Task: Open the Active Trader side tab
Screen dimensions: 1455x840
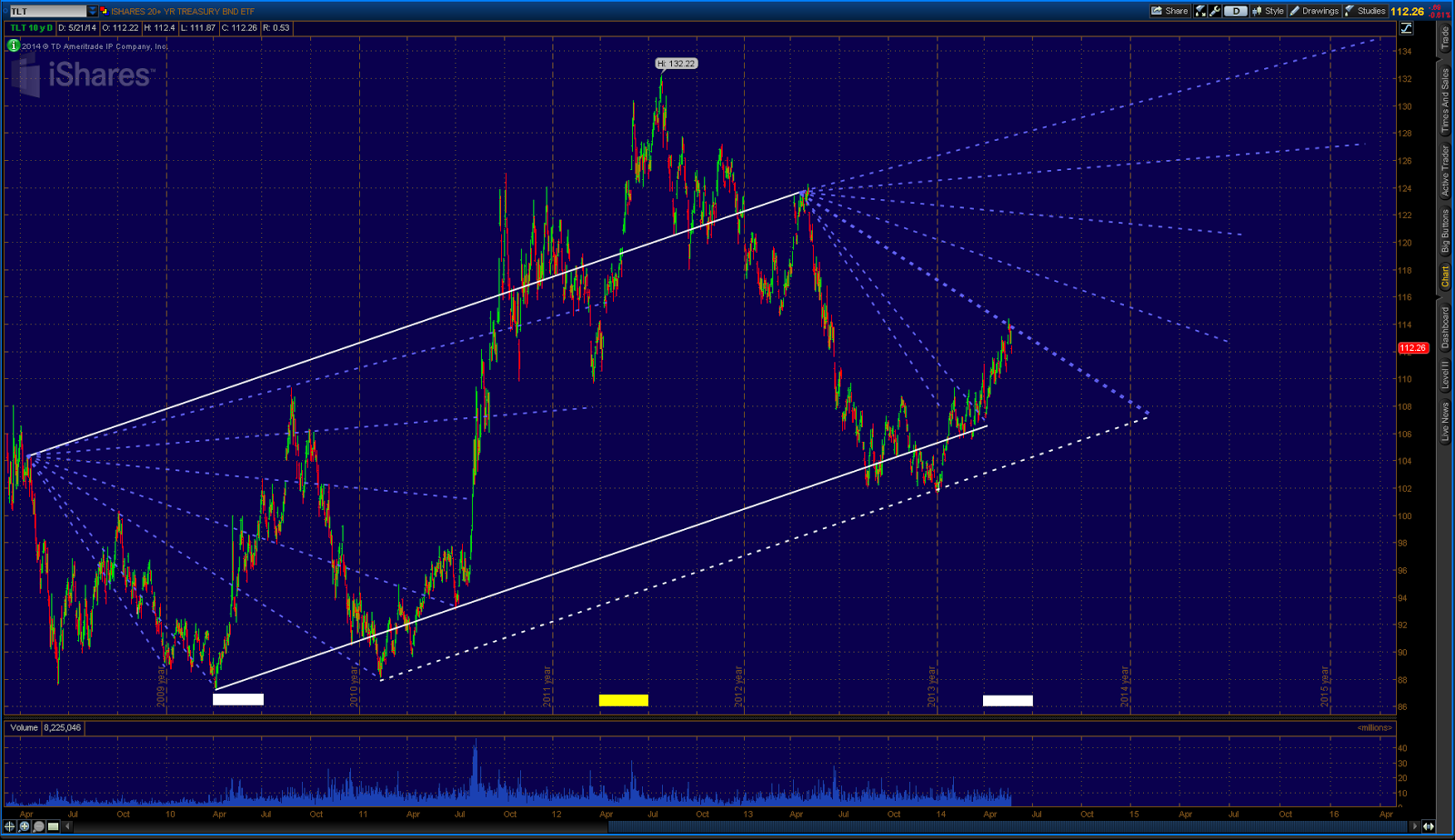Action: point(1445,170)
